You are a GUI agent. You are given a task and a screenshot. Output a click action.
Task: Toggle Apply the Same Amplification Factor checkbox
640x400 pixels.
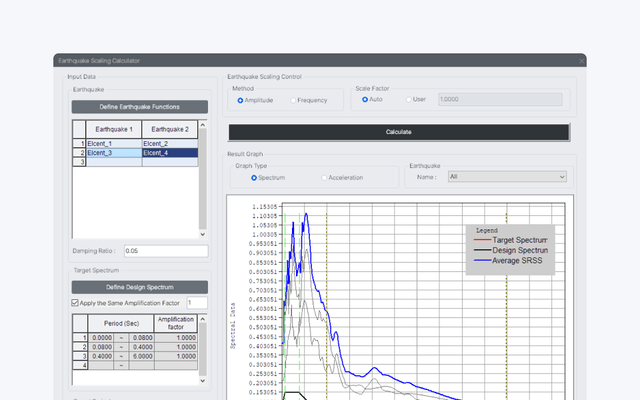(75, 303)
